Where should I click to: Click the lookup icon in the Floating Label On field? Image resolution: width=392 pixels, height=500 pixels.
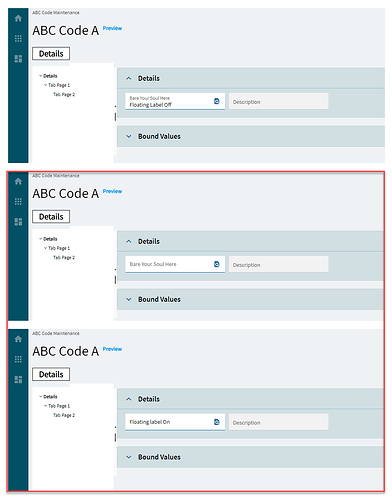click(x=217, y=422)
